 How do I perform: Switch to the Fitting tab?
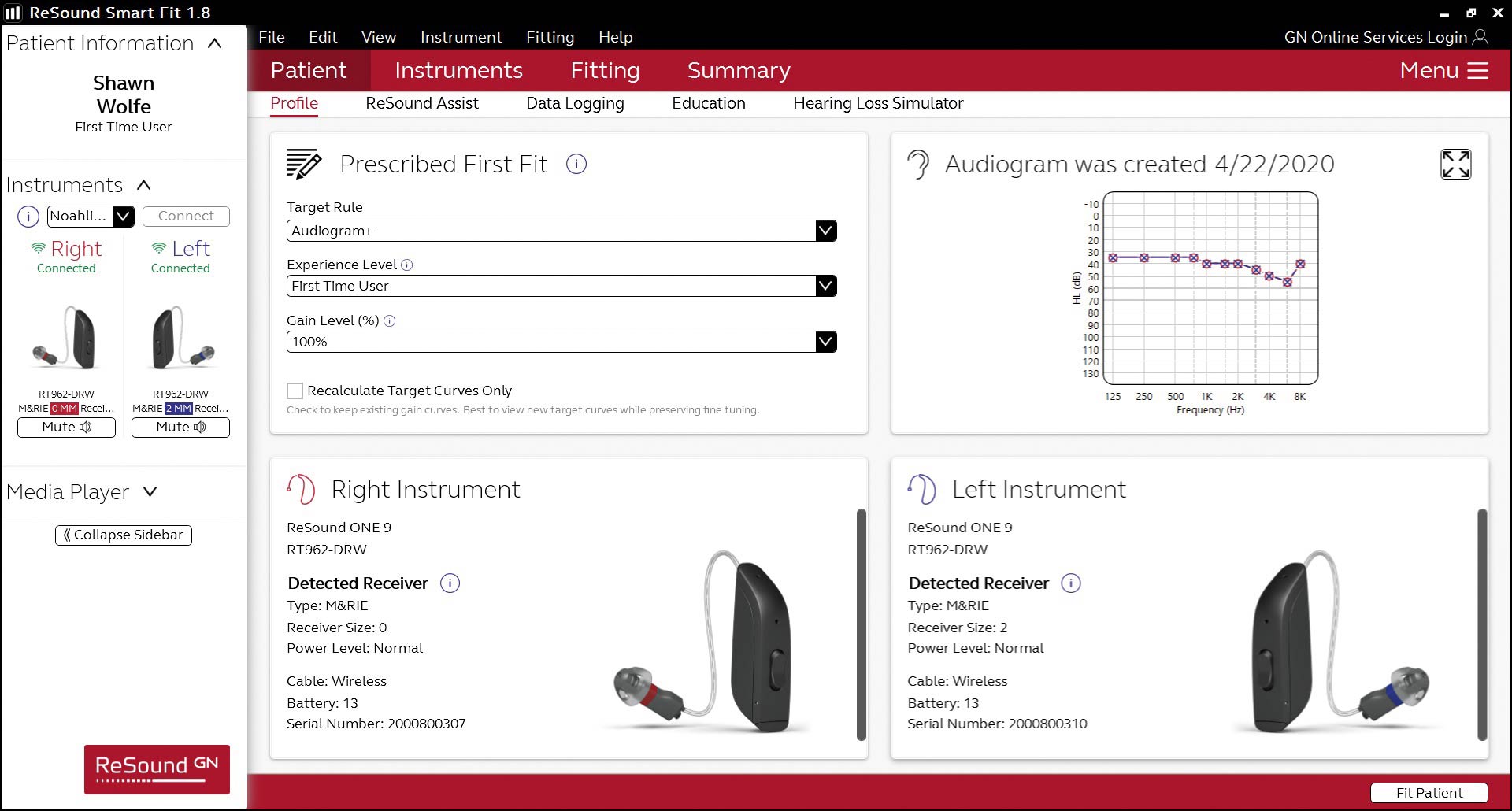[605, 70]
